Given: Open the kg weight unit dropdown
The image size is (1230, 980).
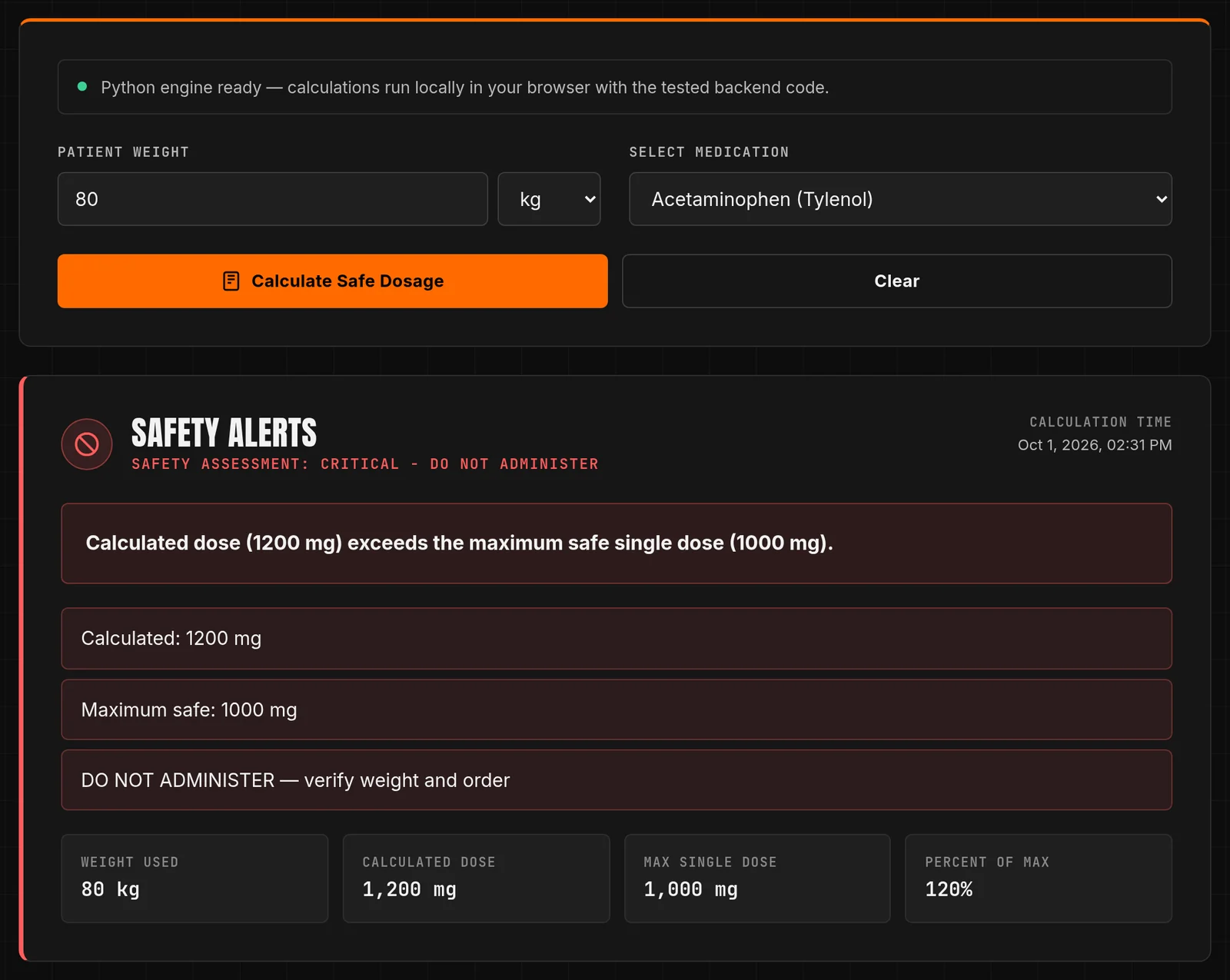Looking at the screenshot, I should [x=549, y=199].
